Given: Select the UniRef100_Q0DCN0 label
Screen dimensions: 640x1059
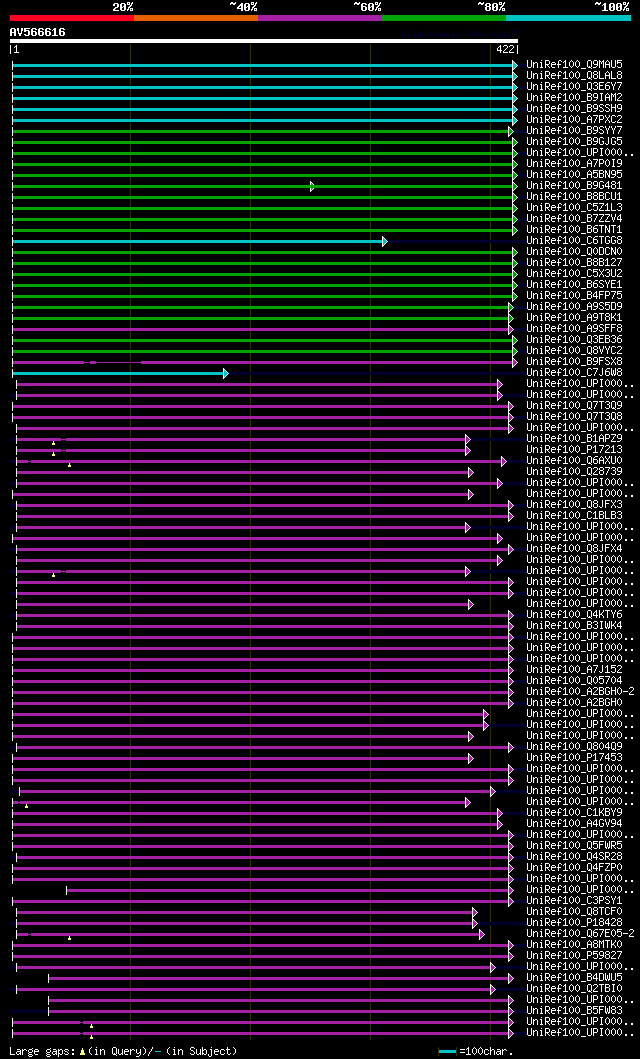Looking at the screenshot, I should [x=575, y=252].
